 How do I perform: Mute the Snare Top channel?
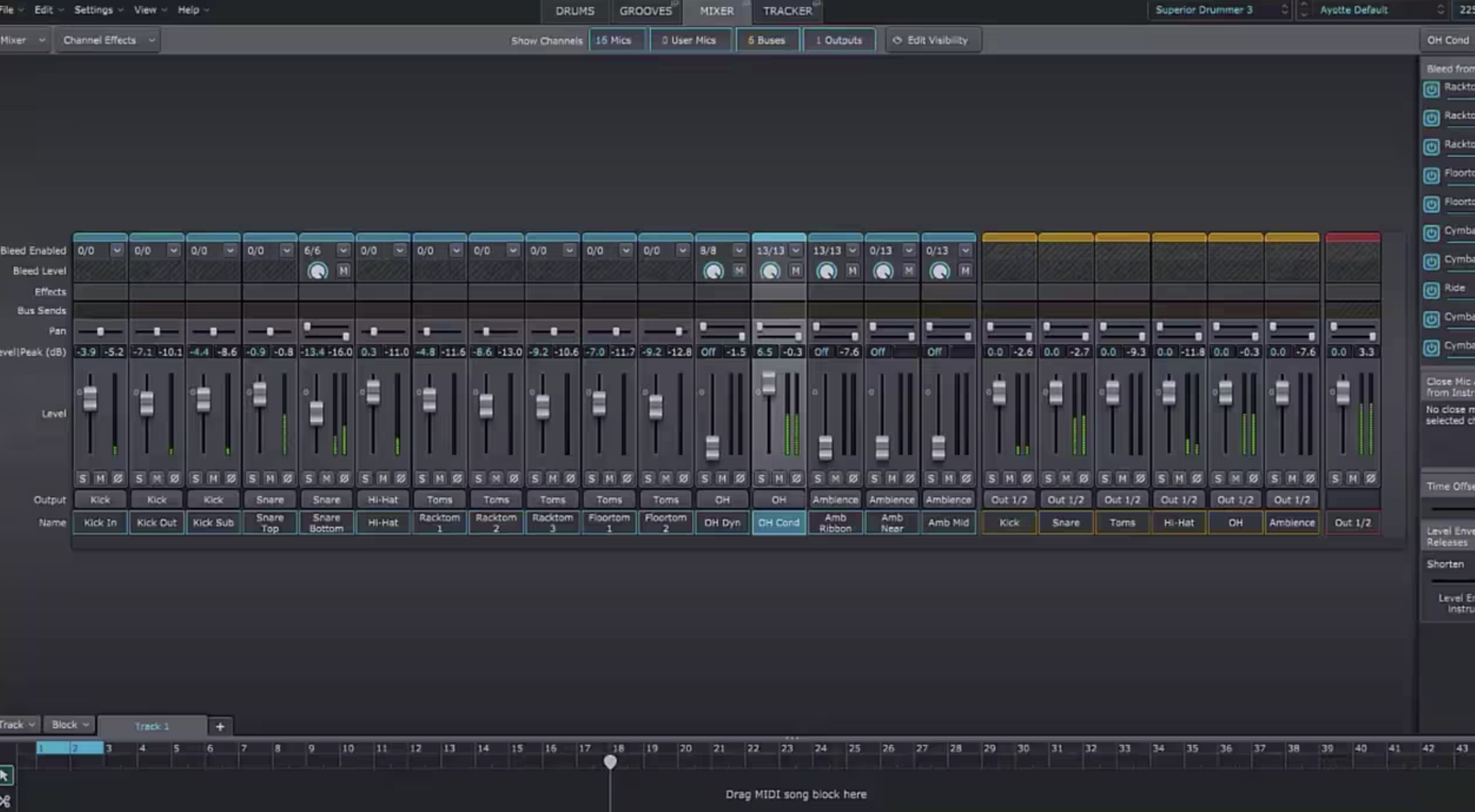pyautogui.click(x=269, y=477)
